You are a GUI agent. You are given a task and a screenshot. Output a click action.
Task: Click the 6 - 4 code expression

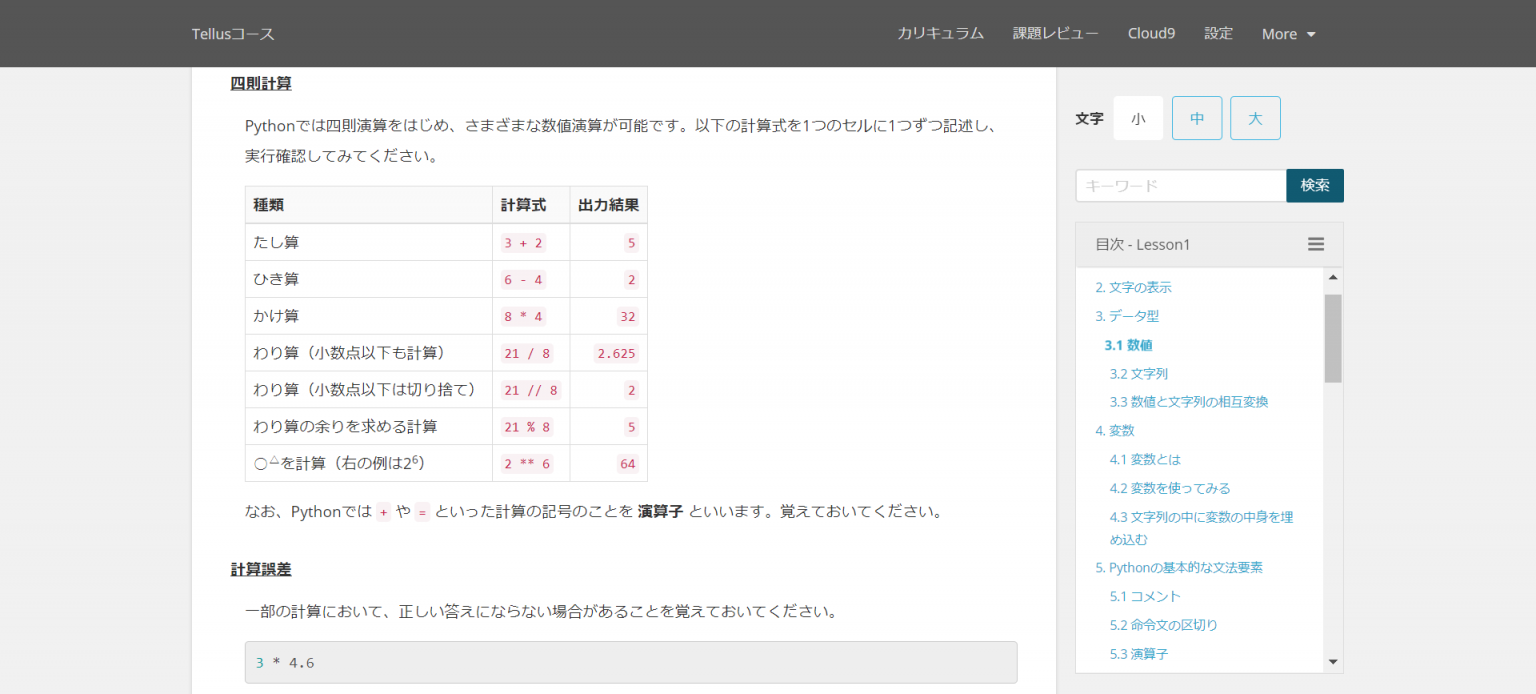pos(523,280)
